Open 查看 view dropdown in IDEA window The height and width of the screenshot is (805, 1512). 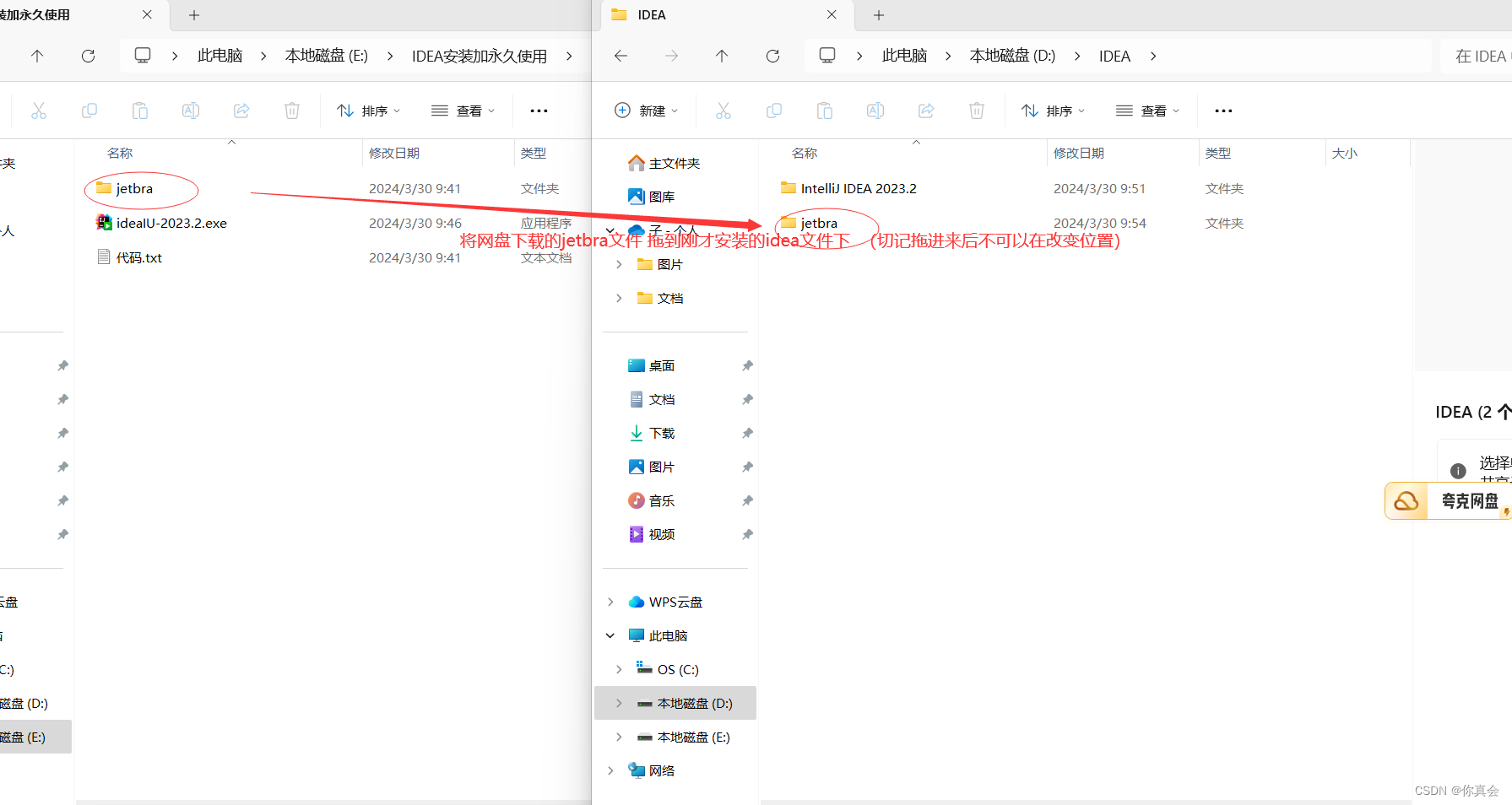click(x=1148, y=111)
